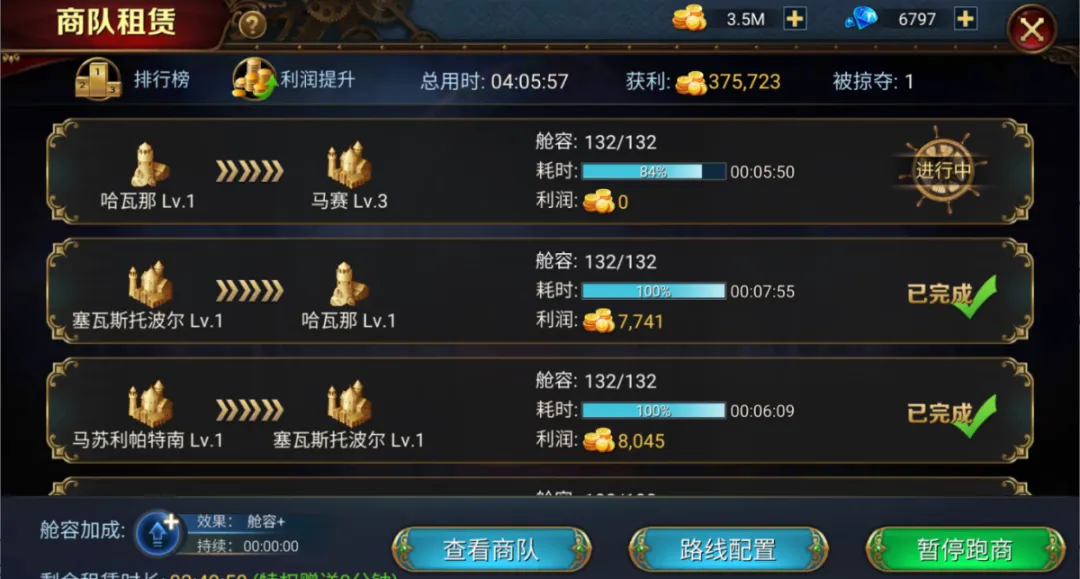Viewport: 1080px width, 579px height.
Task: Open the 排行榜 ranking podium icon
Action: coord(98,79)
